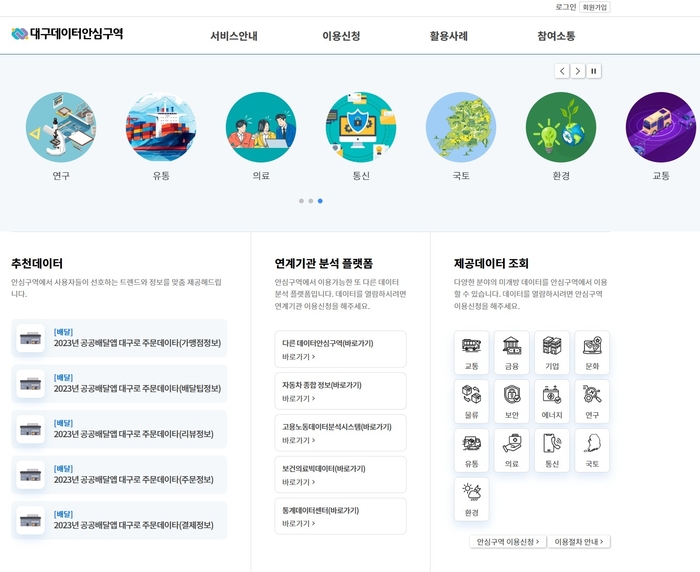Viewport: 700px width, 572px height.
Task: Open the 활용사례 menu
Action: click(x=449, y=36)
